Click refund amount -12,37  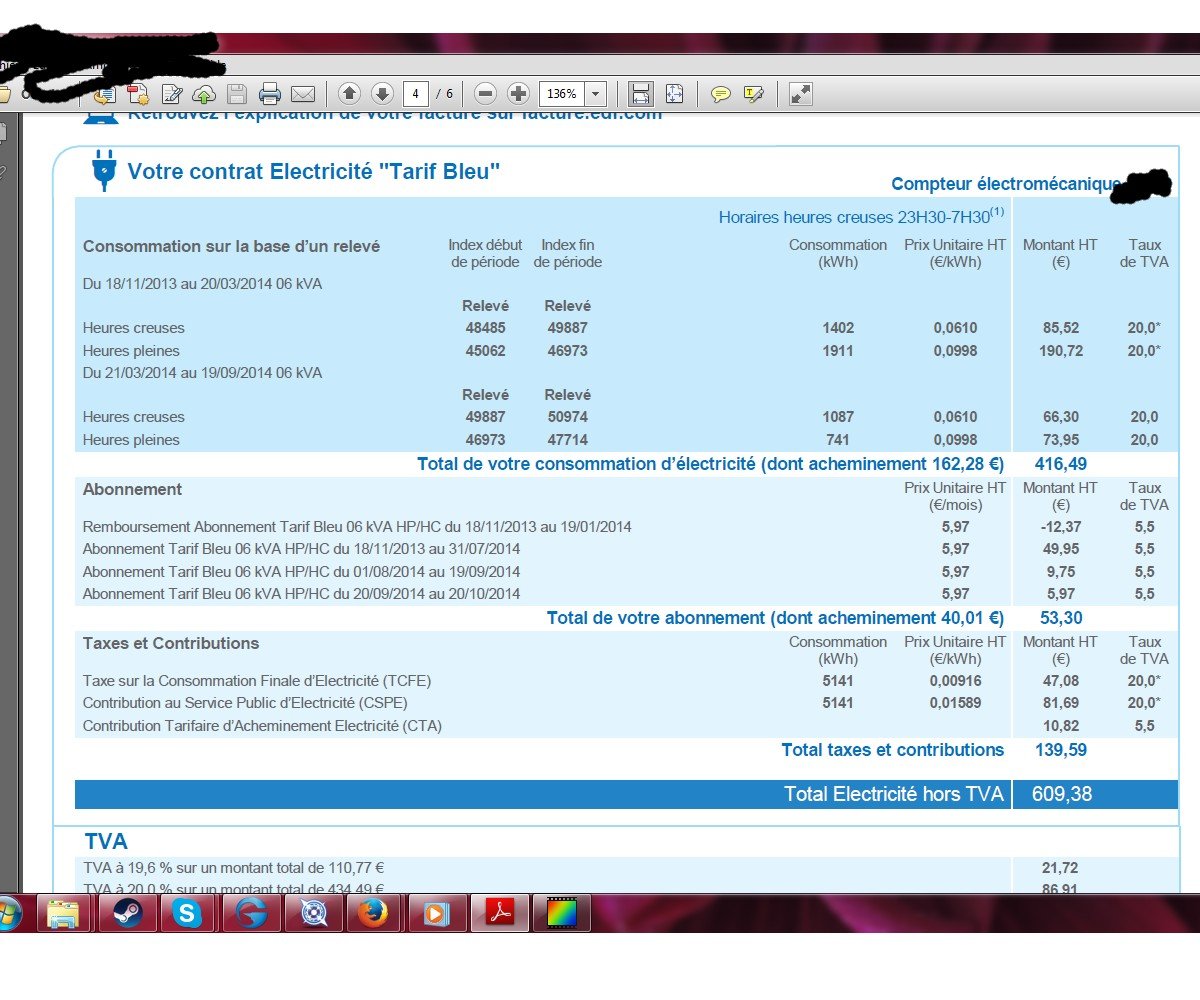tap(1061, 527)
